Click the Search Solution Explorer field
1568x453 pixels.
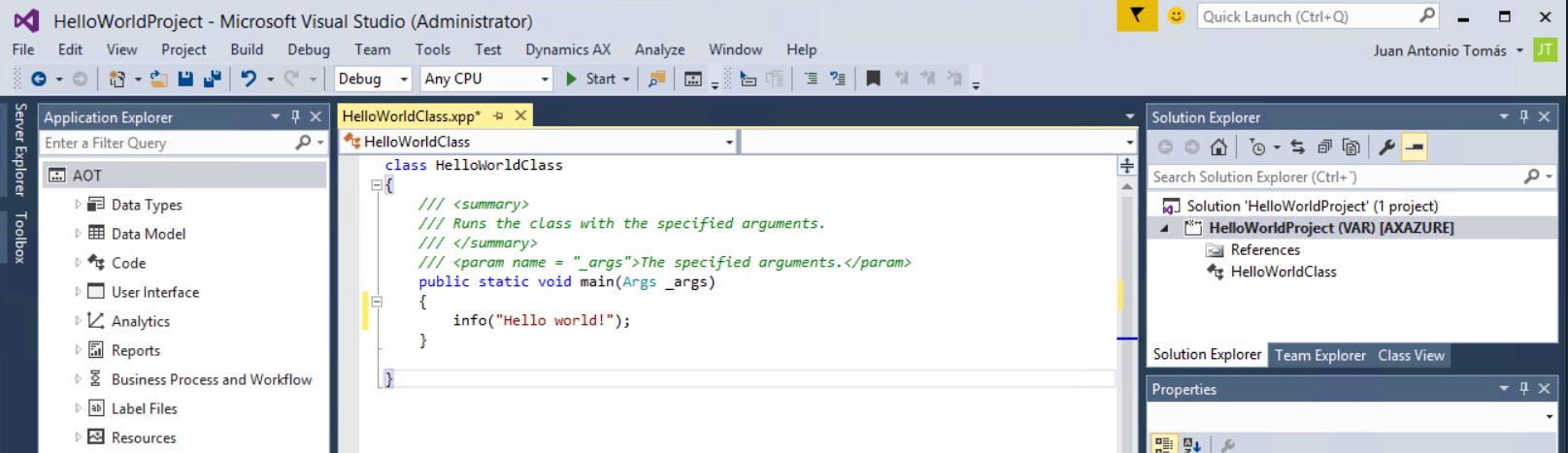point(1351,177)
